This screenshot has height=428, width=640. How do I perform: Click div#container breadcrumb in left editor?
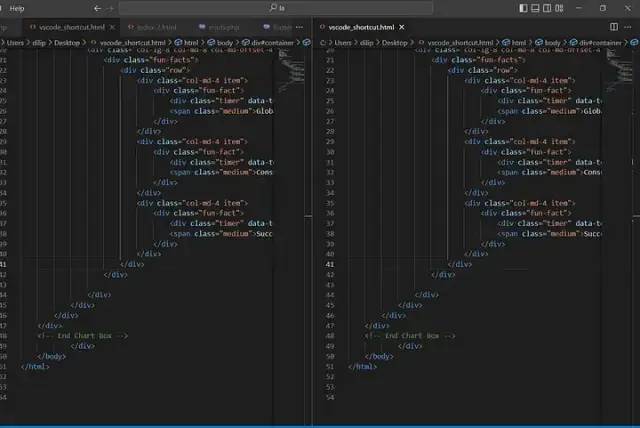point(272,43)
